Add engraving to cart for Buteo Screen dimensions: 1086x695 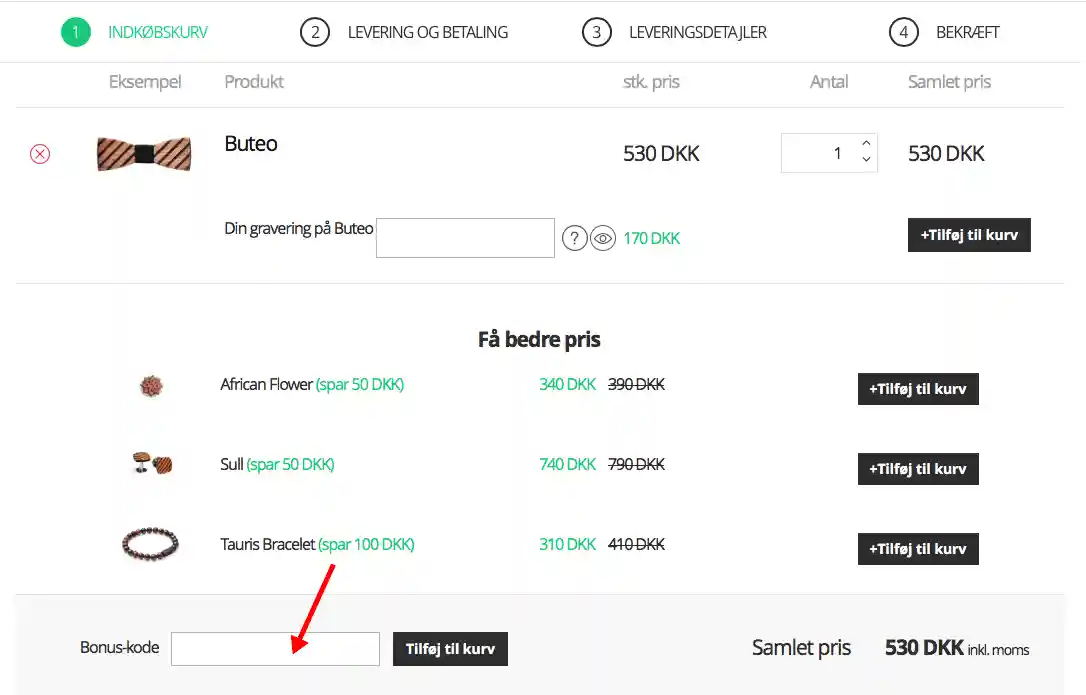coord(969,235)
